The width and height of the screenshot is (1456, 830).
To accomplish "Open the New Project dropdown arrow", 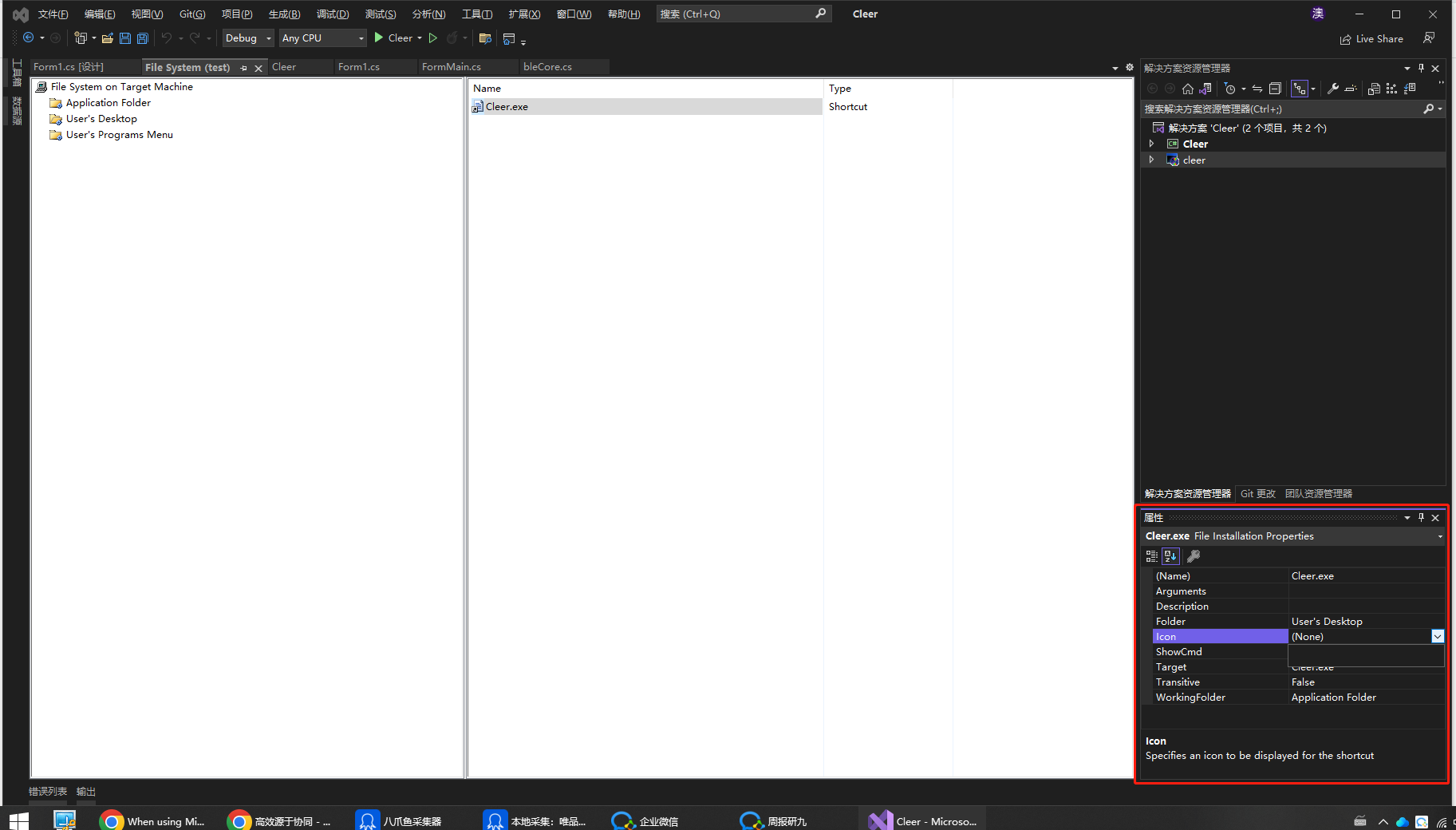I will [94, 38].
